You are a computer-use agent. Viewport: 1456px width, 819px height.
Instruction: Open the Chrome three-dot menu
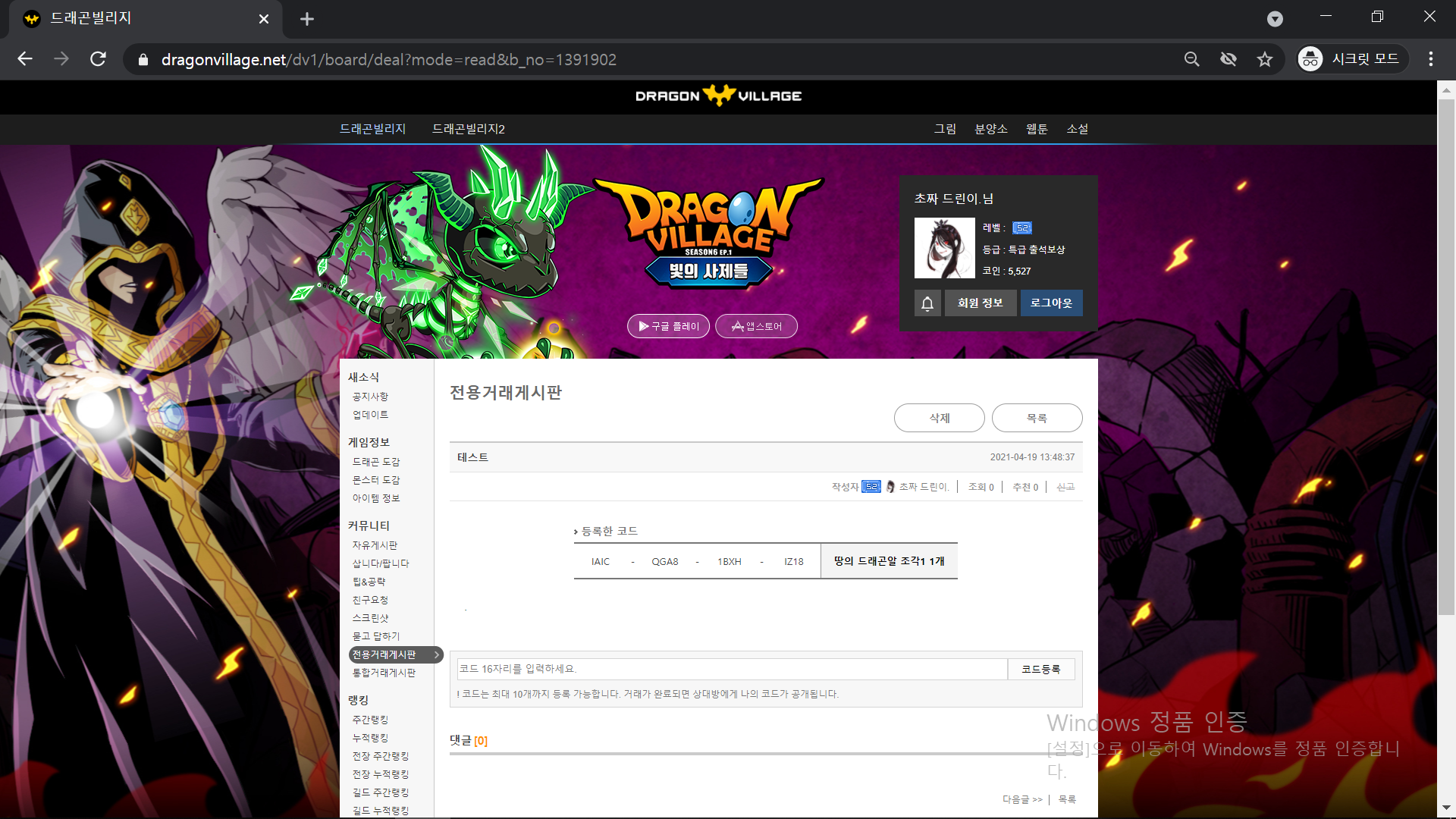tap(1431, 59)
